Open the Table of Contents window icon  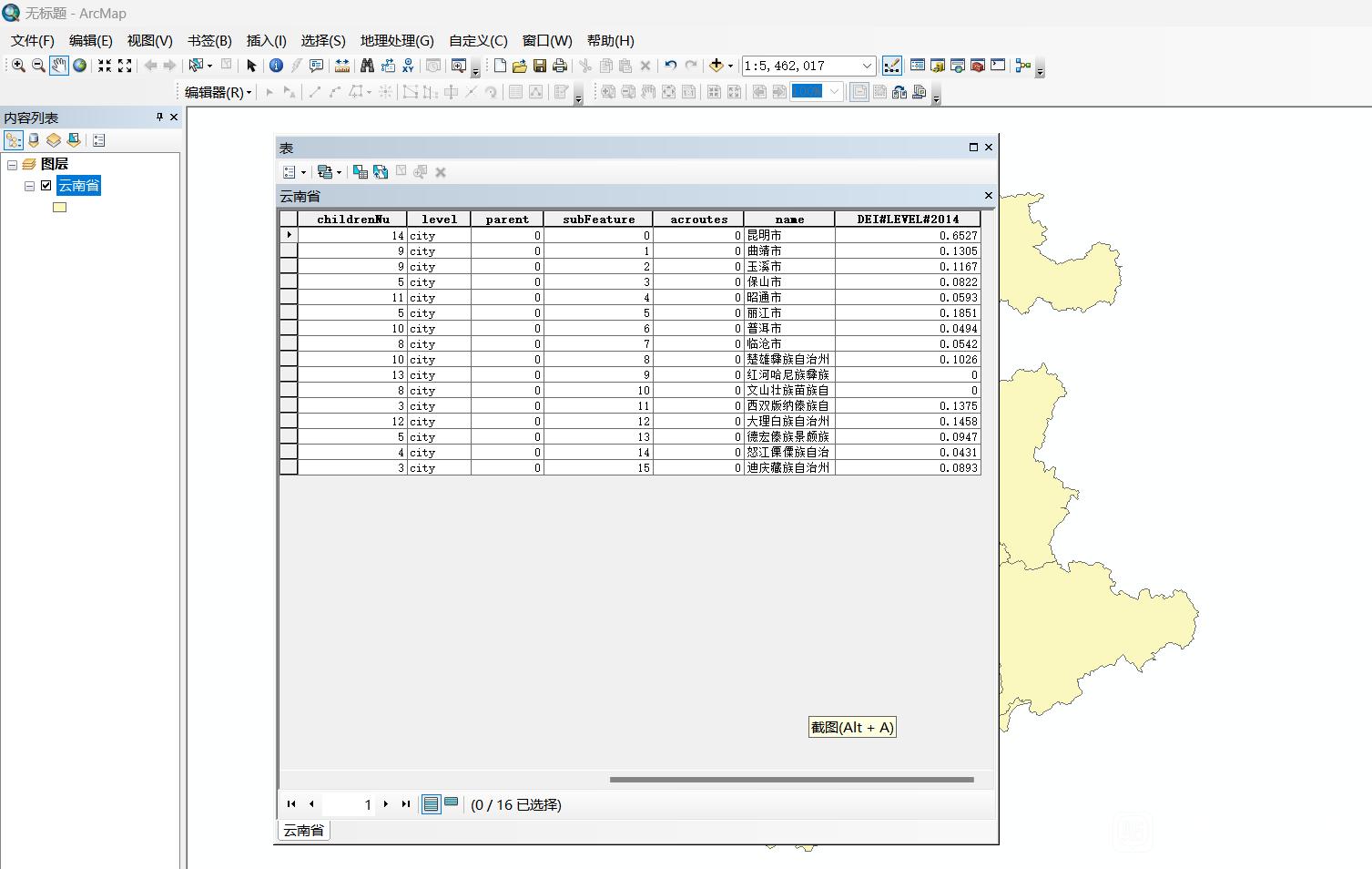click(918, 66)
